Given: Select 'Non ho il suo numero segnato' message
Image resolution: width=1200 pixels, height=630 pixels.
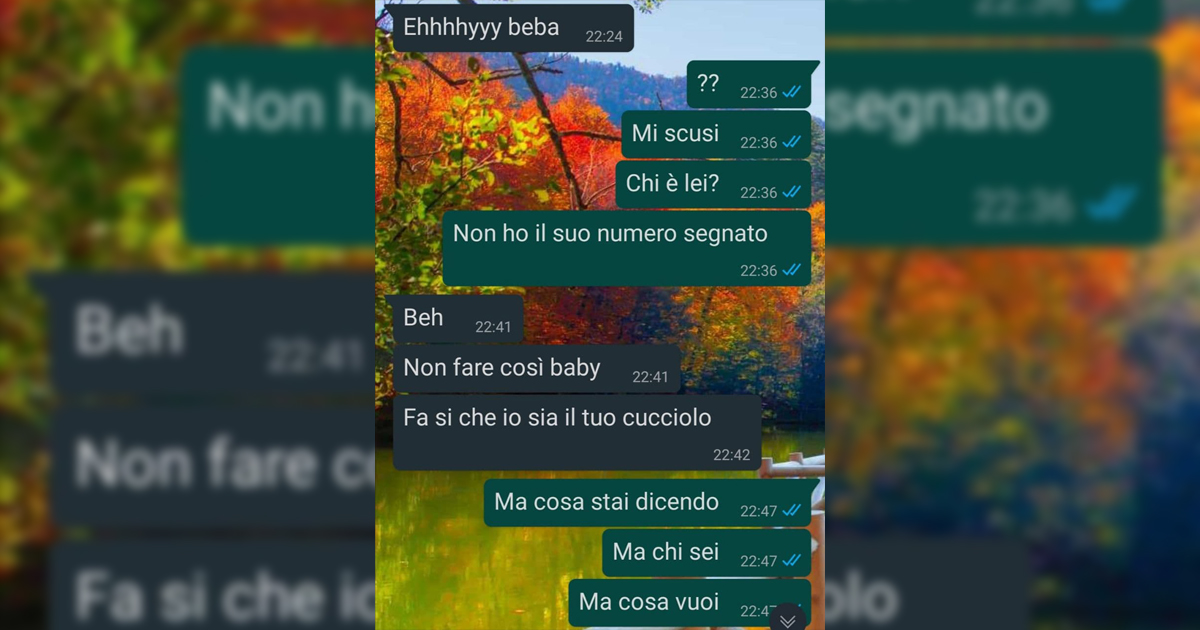Looking at the screenshot, I should 627,248.
